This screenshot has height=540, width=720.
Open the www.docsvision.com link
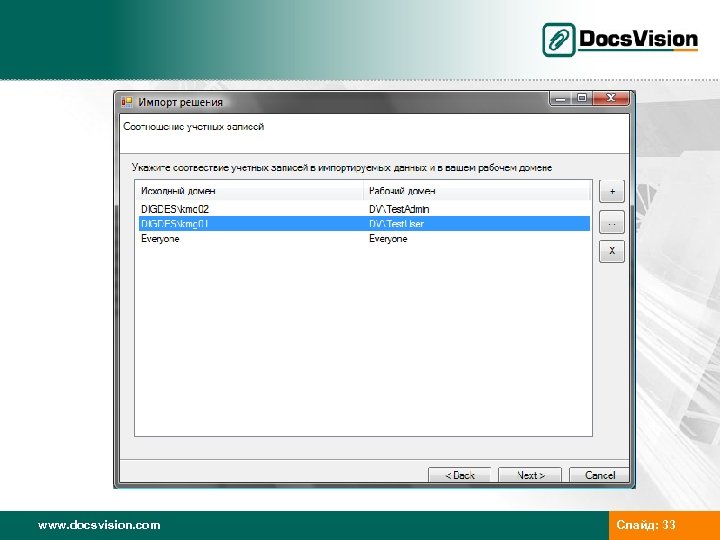coord(99,525)
